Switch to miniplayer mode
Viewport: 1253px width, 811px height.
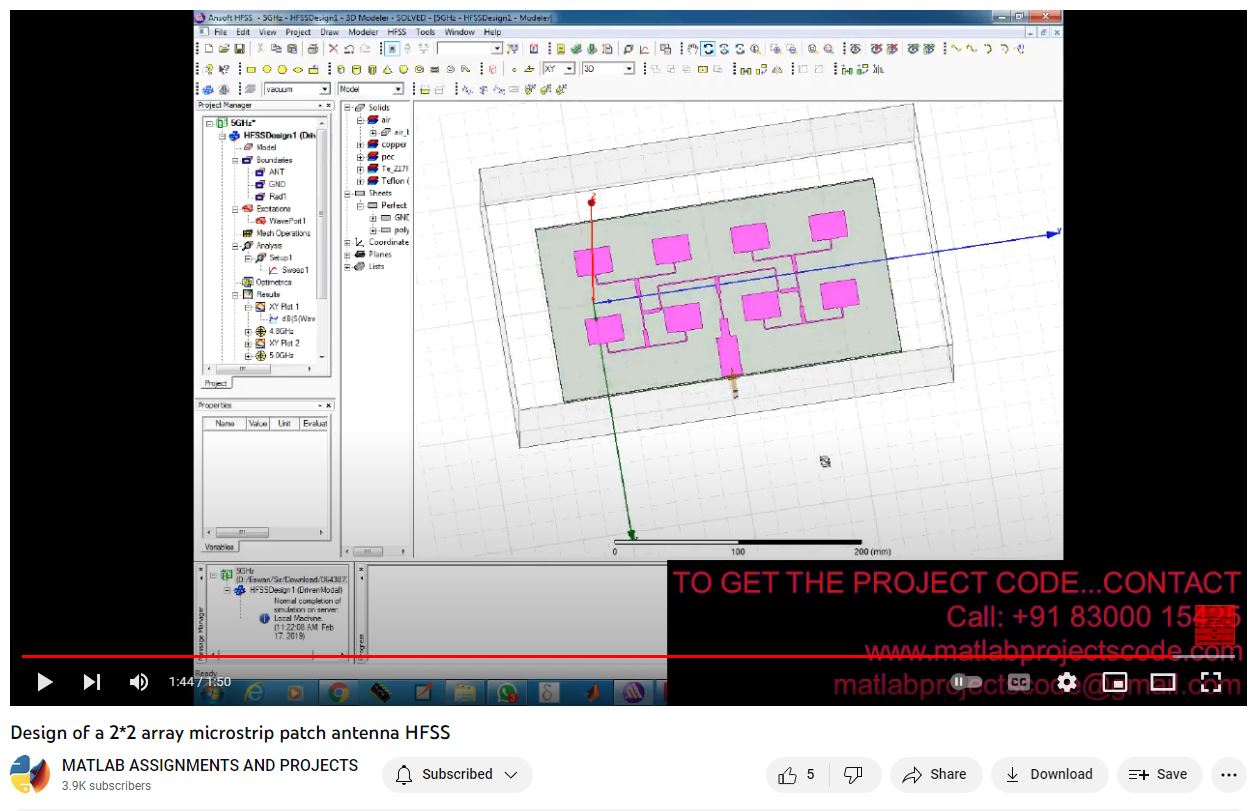1114,682
